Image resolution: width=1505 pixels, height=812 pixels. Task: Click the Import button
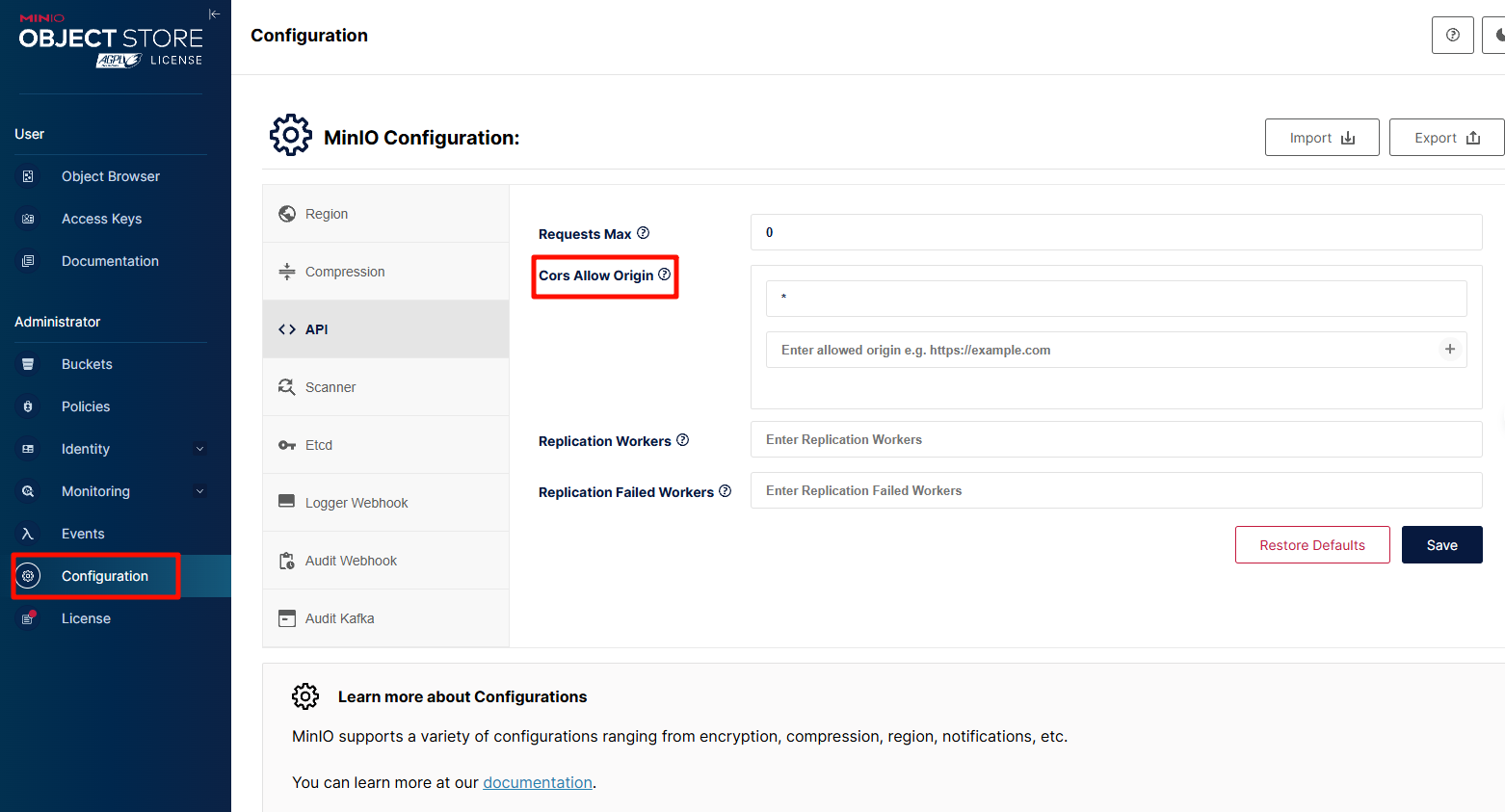(1321, 138)
